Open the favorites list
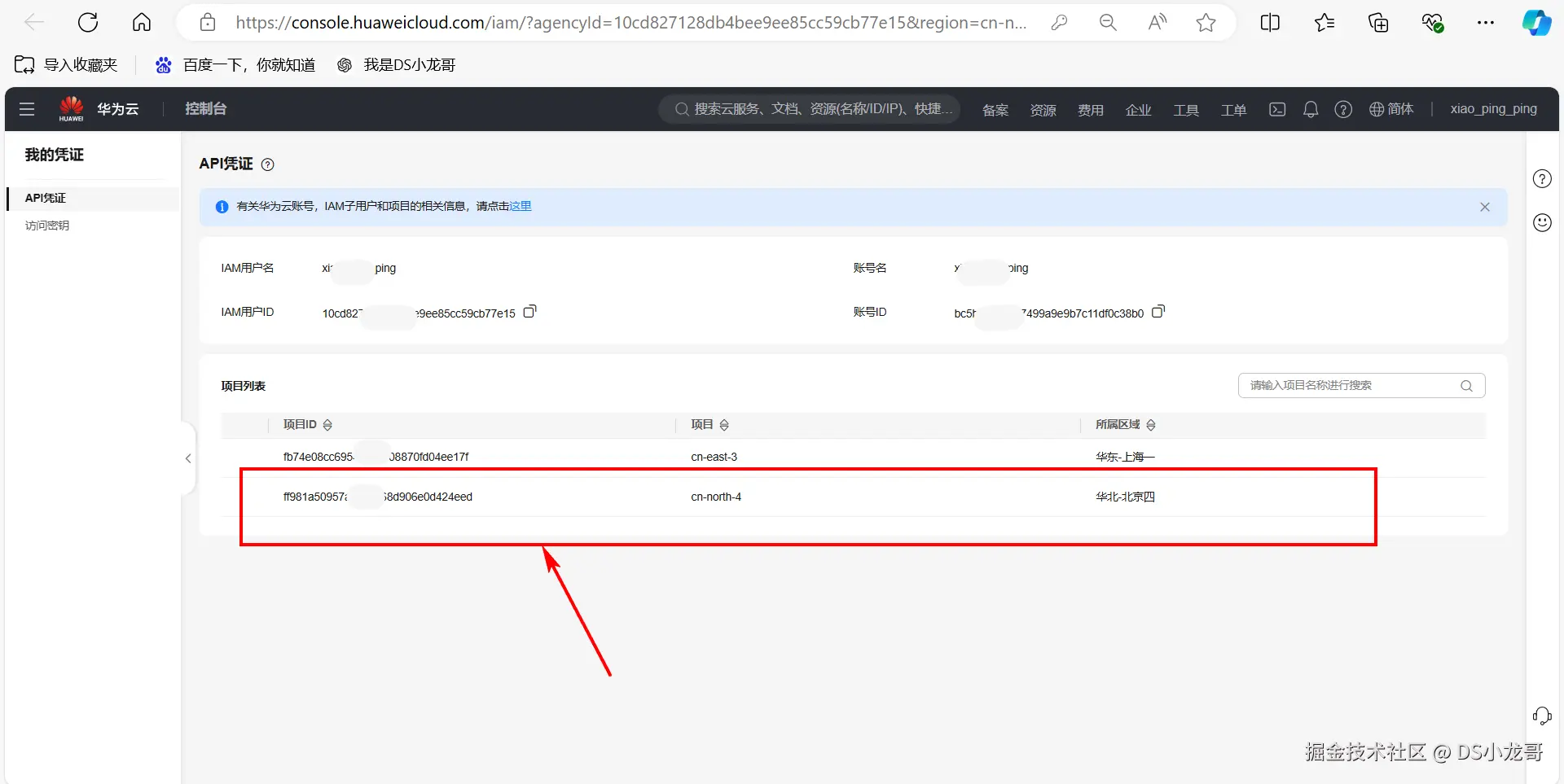 coord(1325,23)
